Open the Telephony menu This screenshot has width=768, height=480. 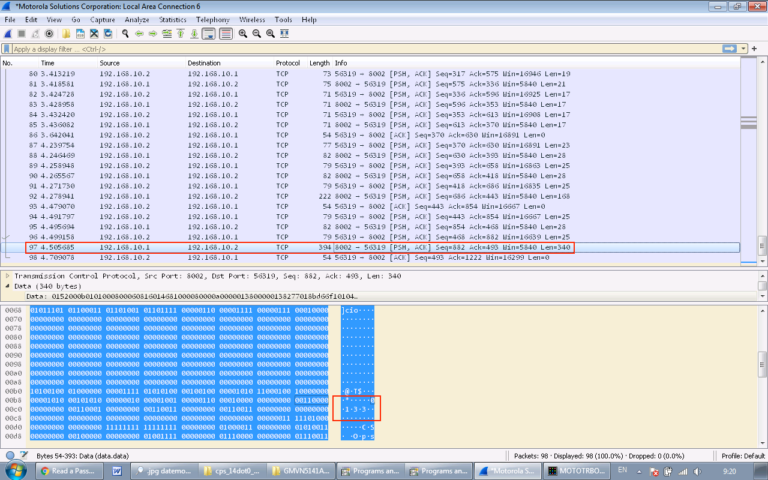(x=212, y=19)
